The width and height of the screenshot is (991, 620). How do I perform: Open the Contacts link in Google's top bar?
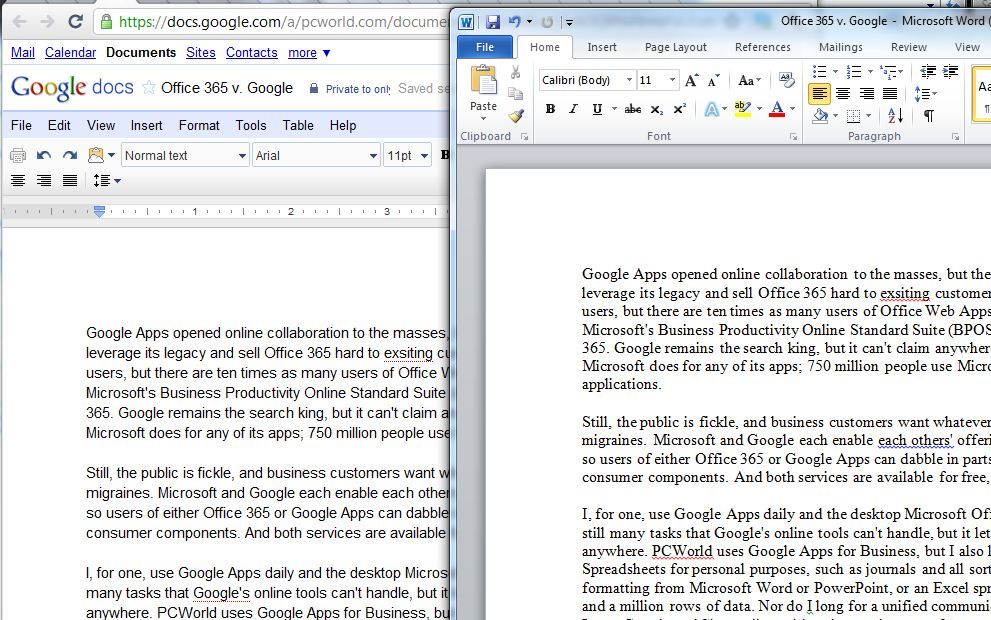[x=252, y=52]
